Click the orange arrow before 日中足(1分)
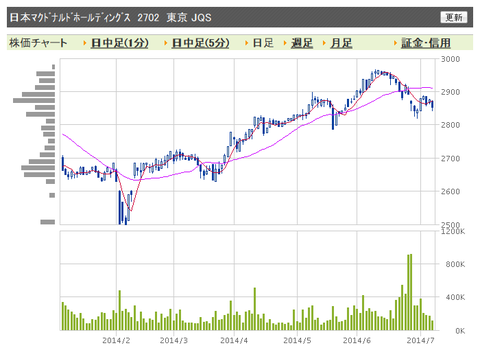This screenshot has width=480, height=361. [x=85, y=43]
